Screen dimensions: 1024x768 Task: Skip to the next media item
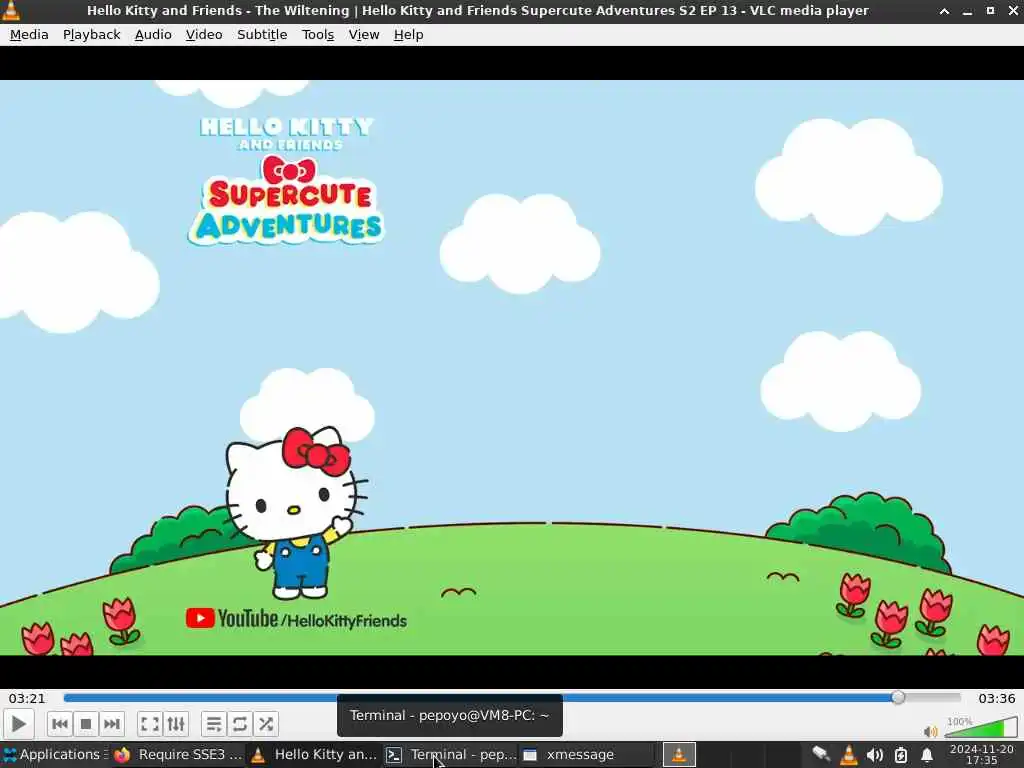pos(112,724)
